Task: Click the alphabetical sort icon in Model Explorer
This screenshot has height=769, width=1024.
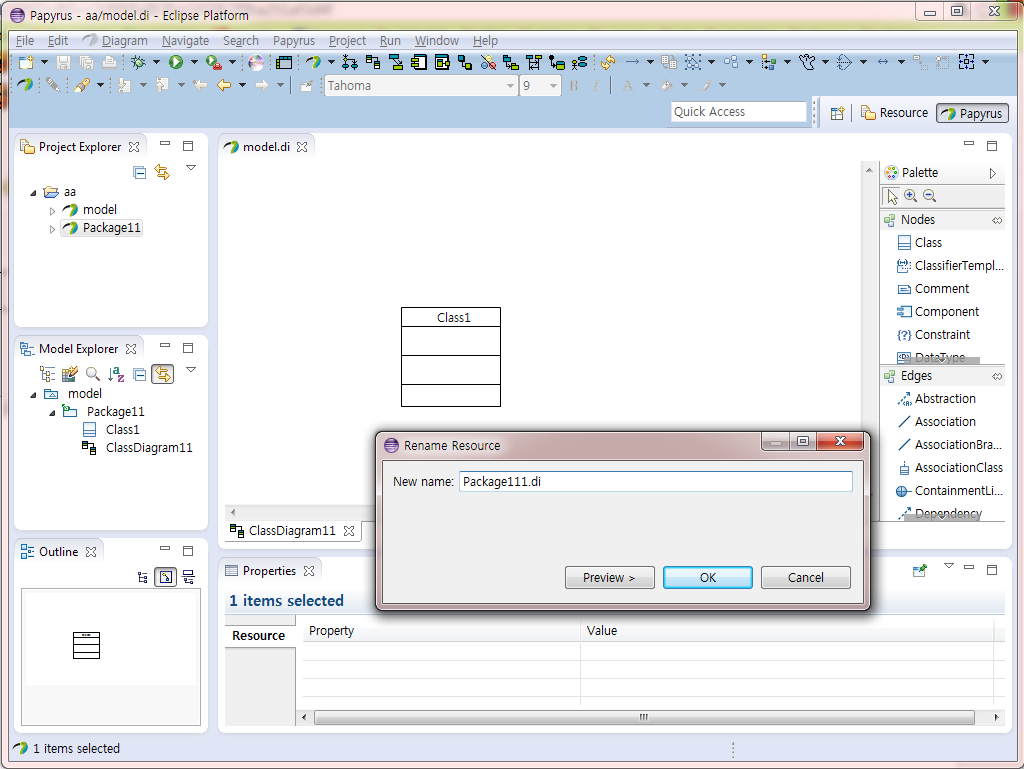Action: tap(116, 374)
